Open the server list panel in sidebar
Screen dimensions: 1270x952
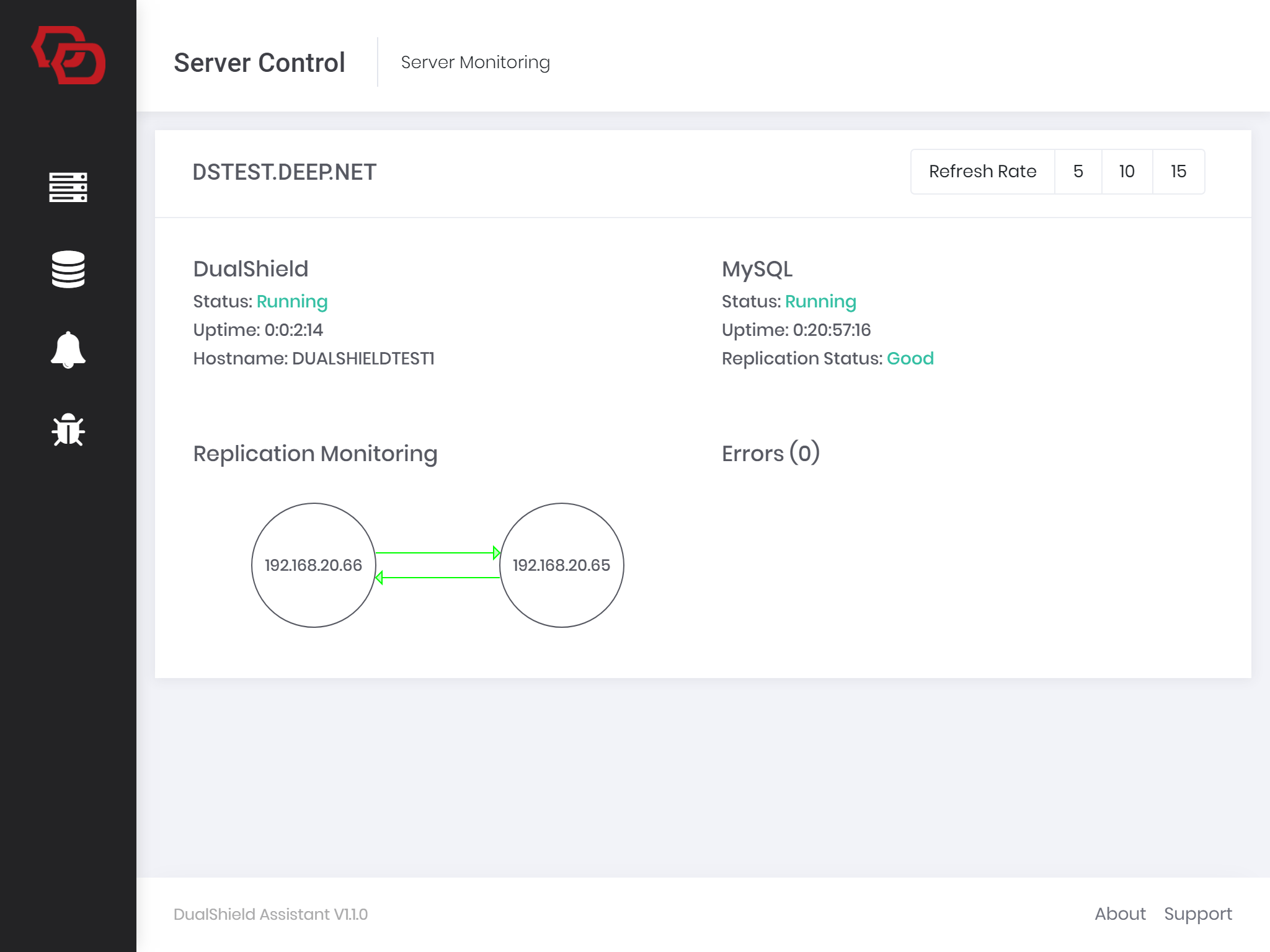(68, 188)
